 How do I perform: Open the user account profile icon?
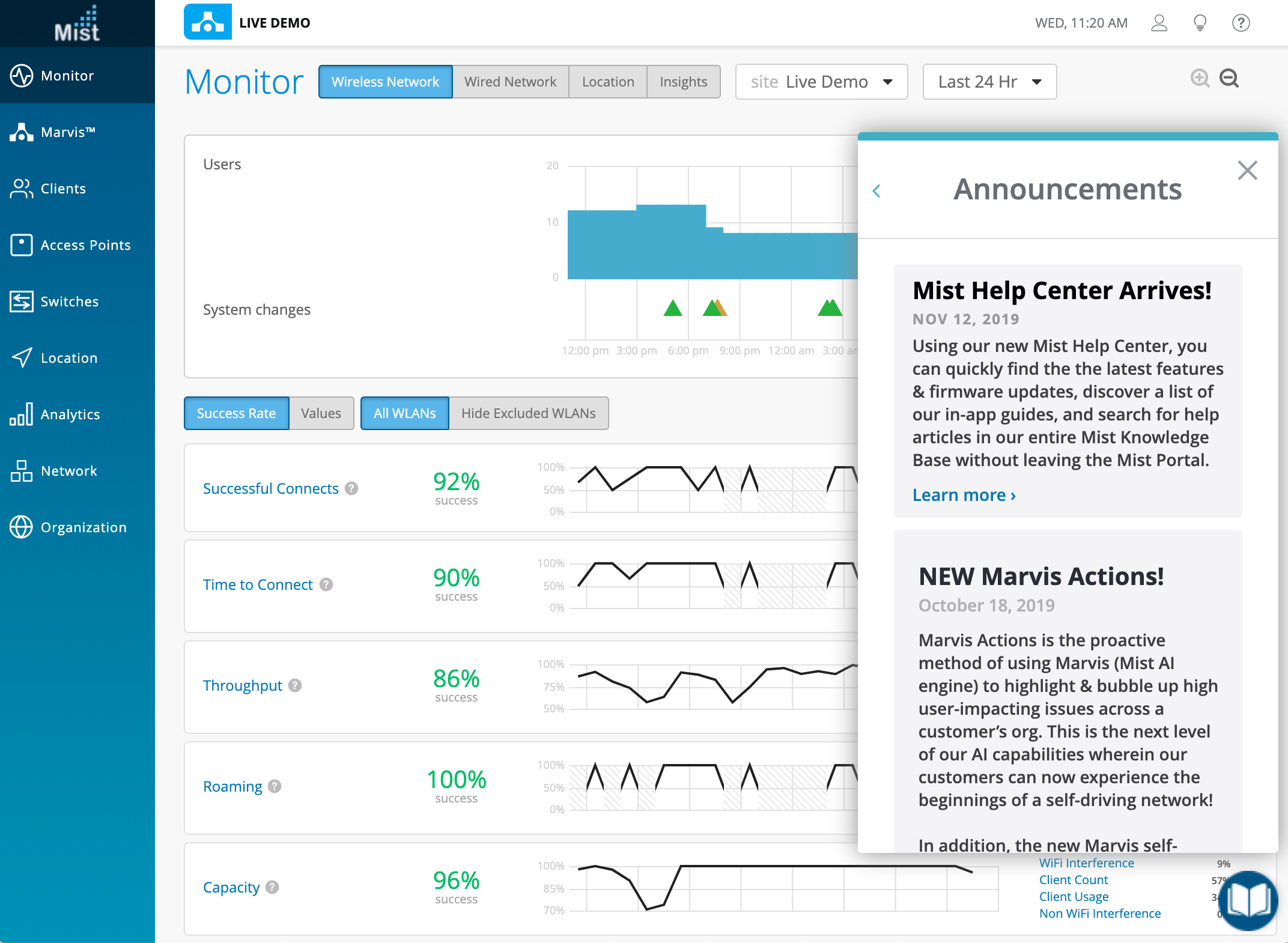coord(1159,23)
